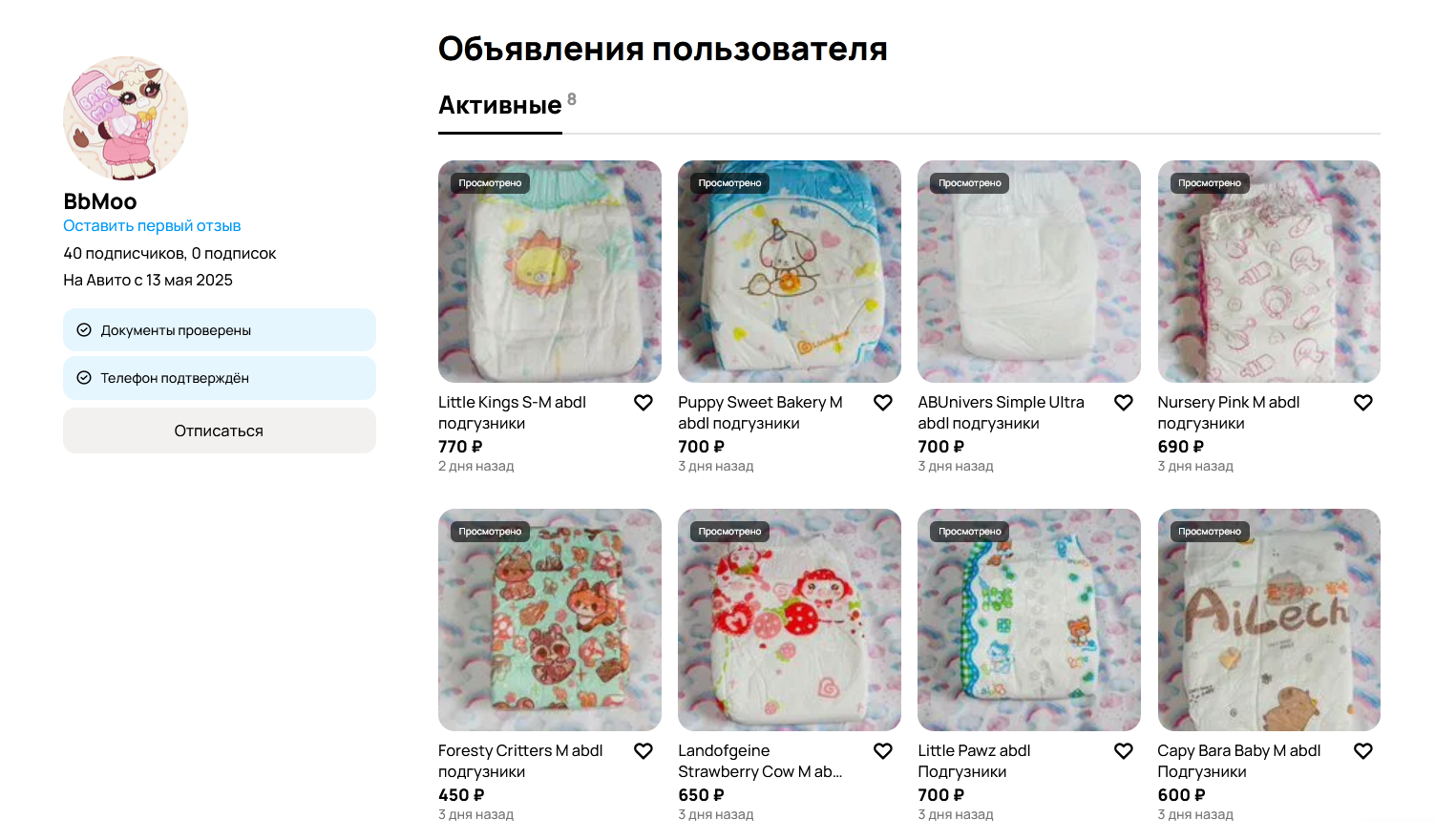This screenshot has width=1435, height=840.
Task: Favorite the Capy Bara Baby M heart
Action: point(1363,751)
